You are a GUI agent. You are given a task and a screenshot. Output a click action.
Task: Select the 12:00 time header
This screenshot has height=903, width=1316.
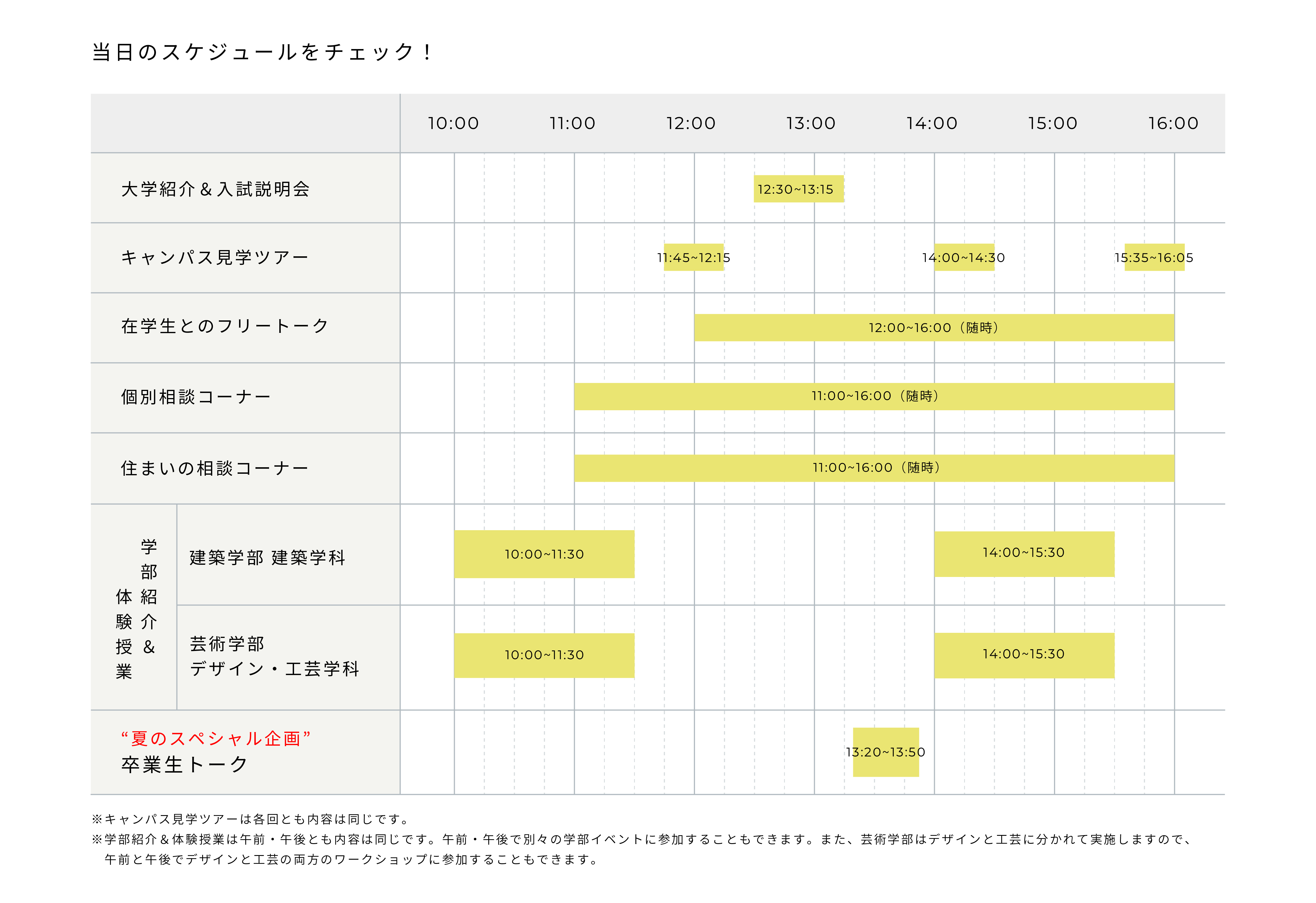coord(691,123)
